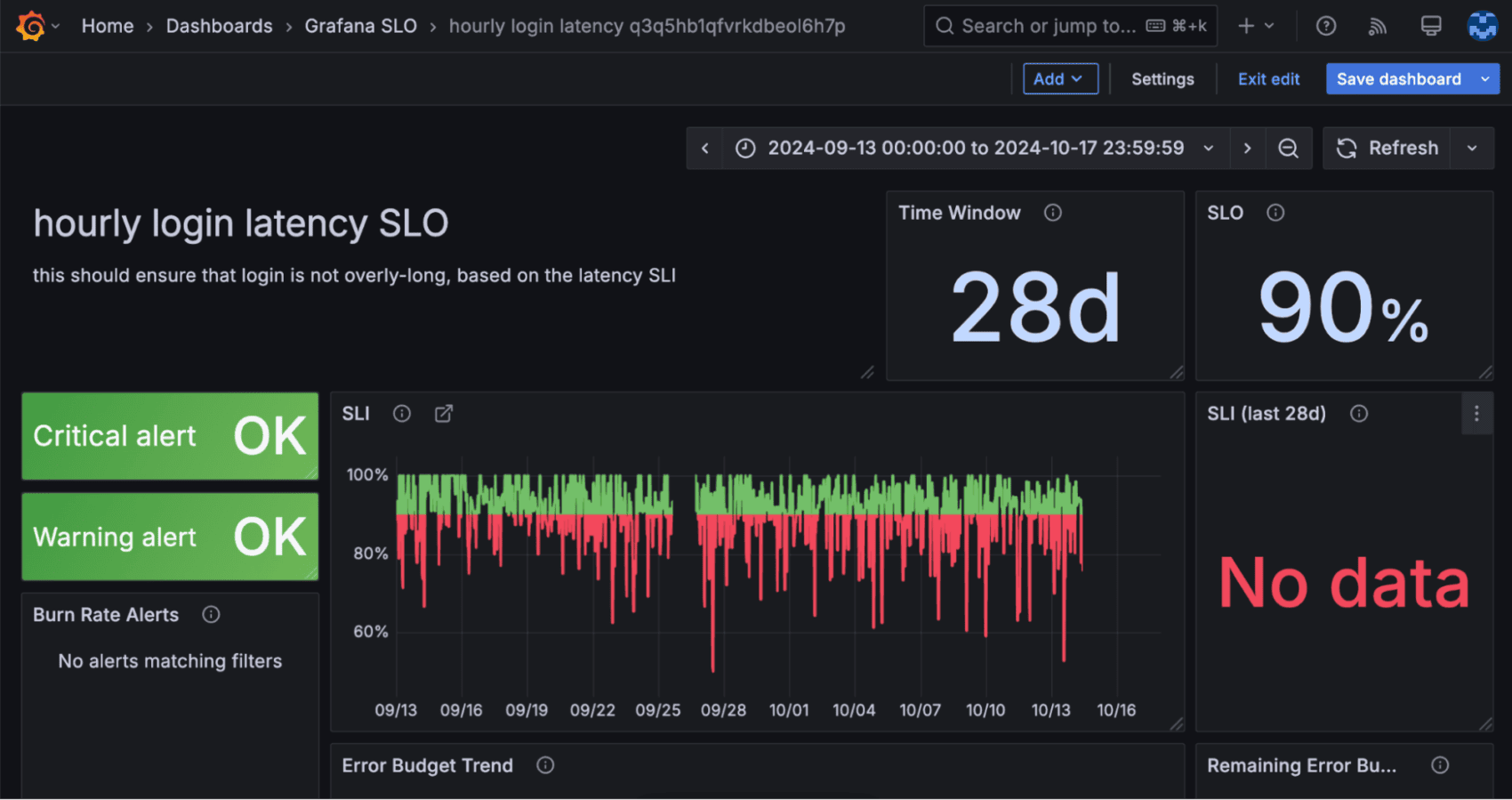Click the clock icon in time picker
Image resolution: width=1512 pixels, height=800 pixels.
(745, 148)
